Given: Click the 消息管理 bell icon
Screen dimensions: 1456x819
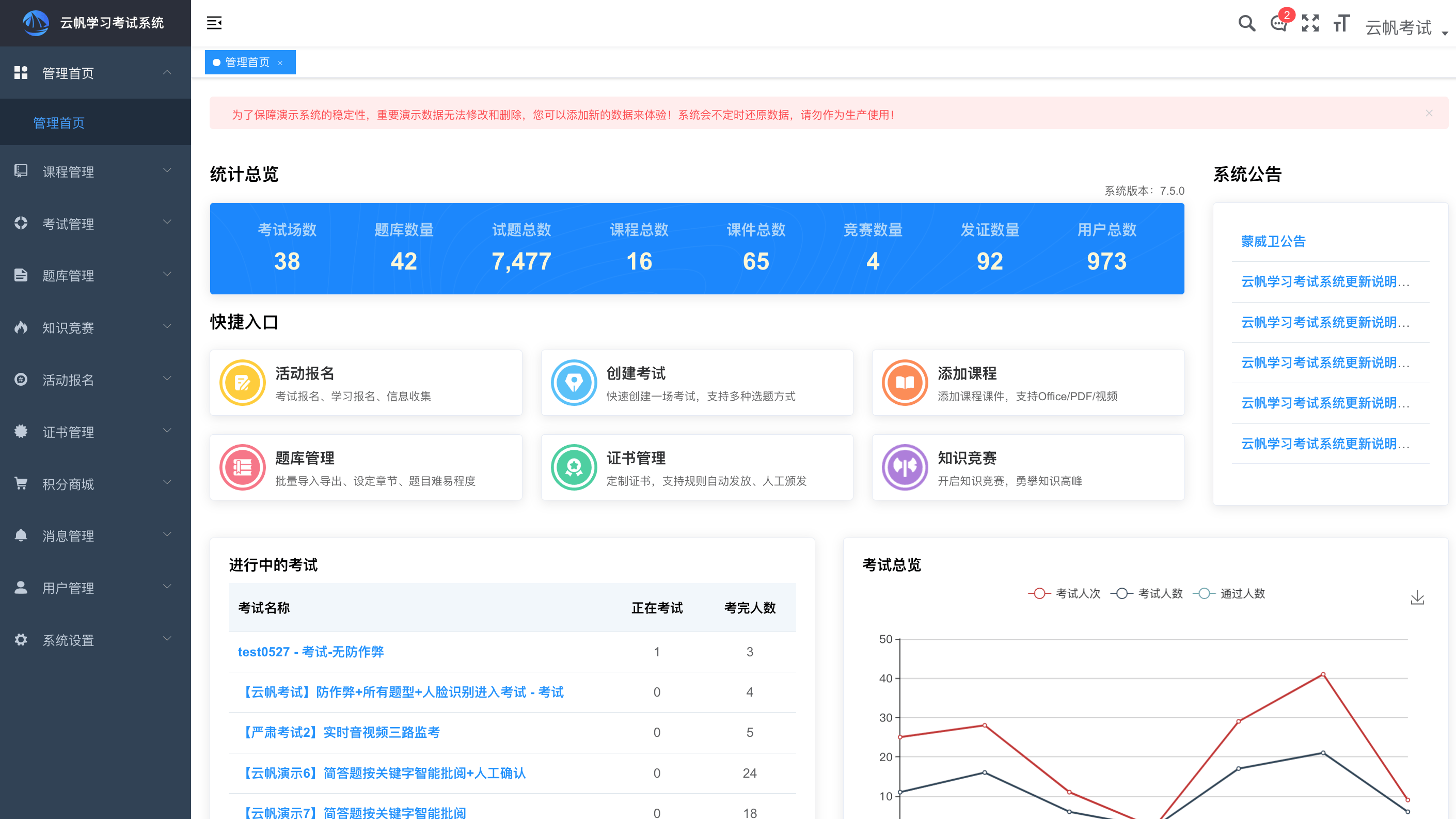Looking at the screenshot, I should click(x=21, y=534).
